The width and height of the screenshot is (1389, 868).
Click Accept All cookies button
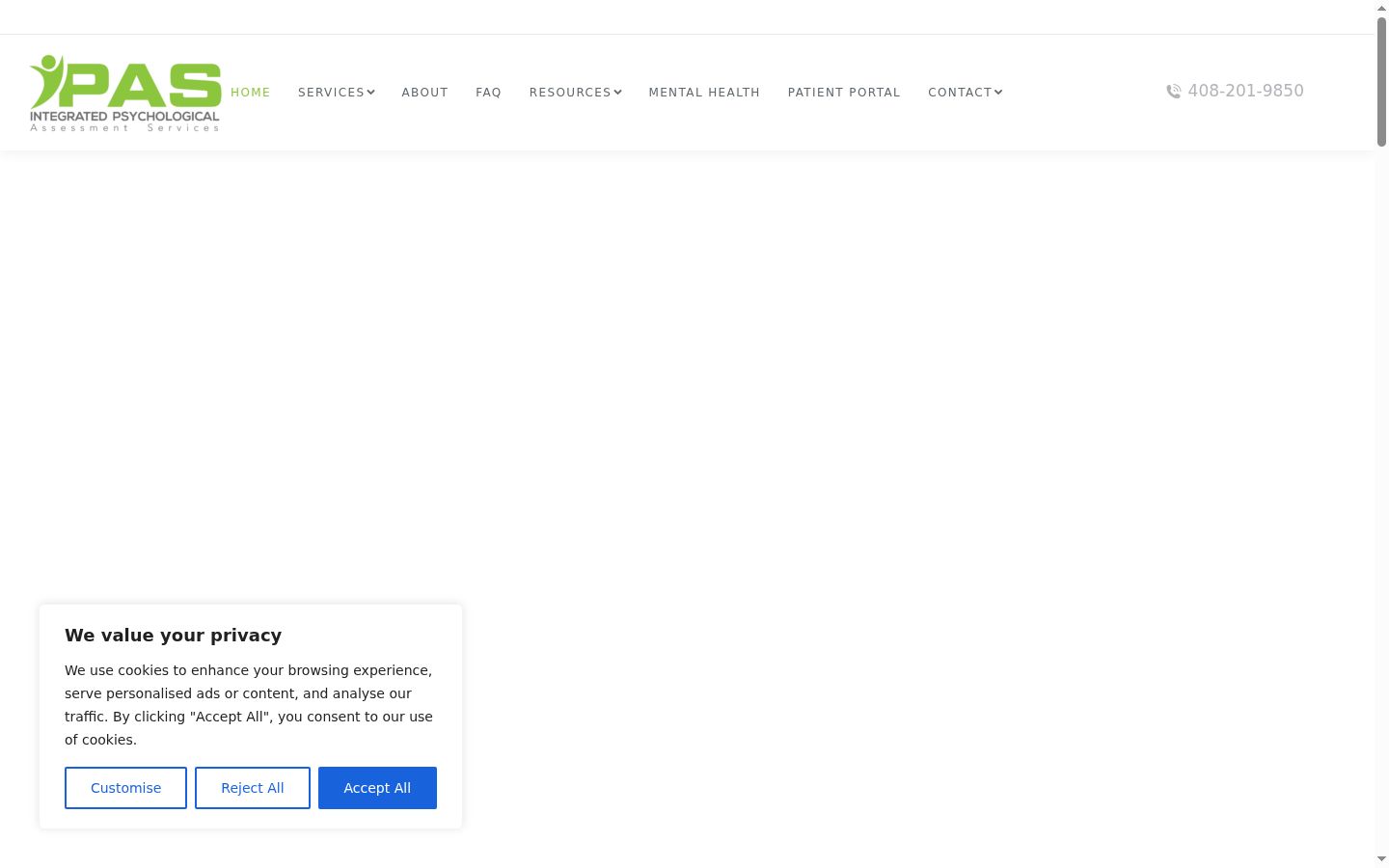point(377,788)
